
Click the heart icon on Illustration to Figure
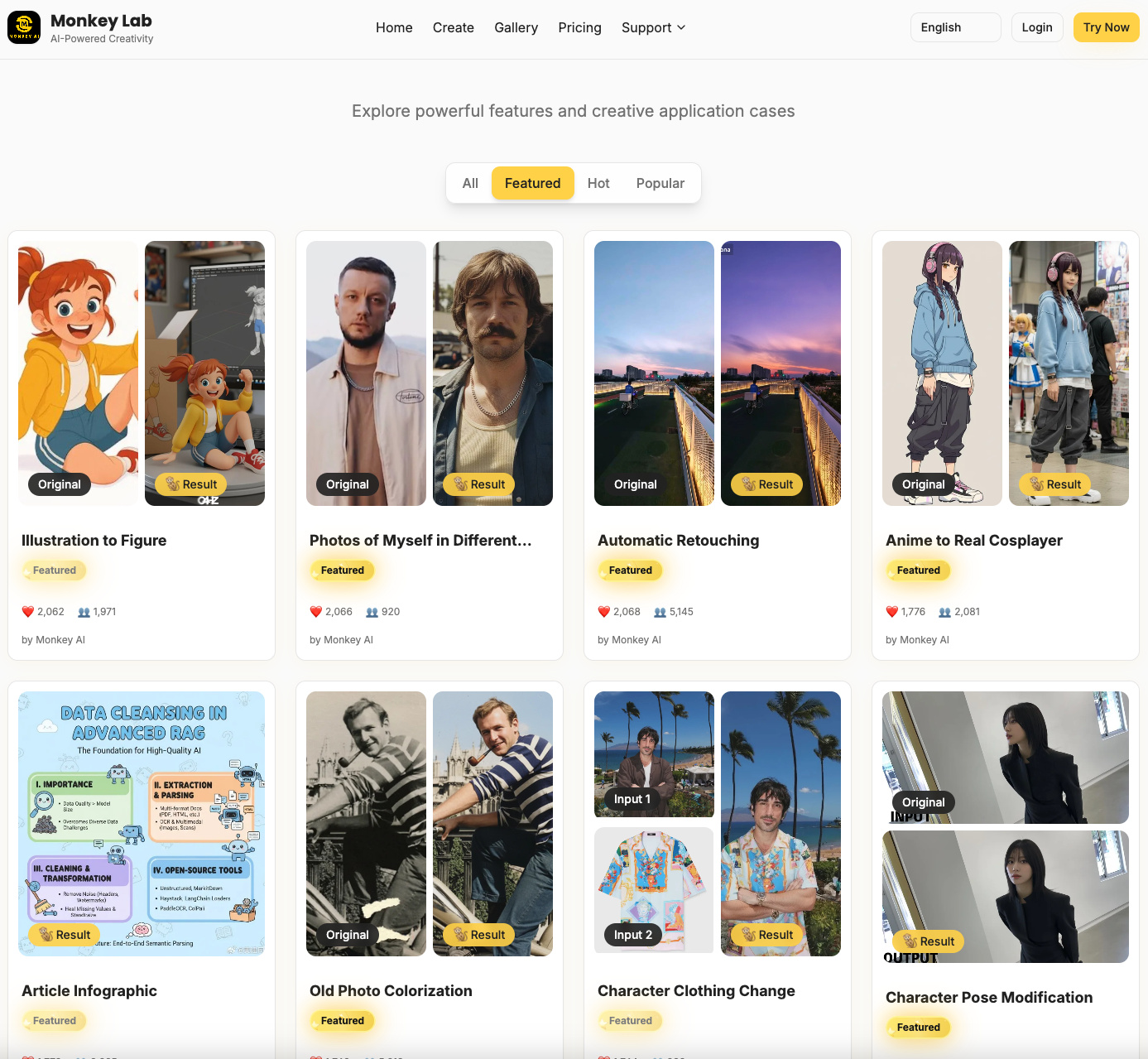click(26, 611)
